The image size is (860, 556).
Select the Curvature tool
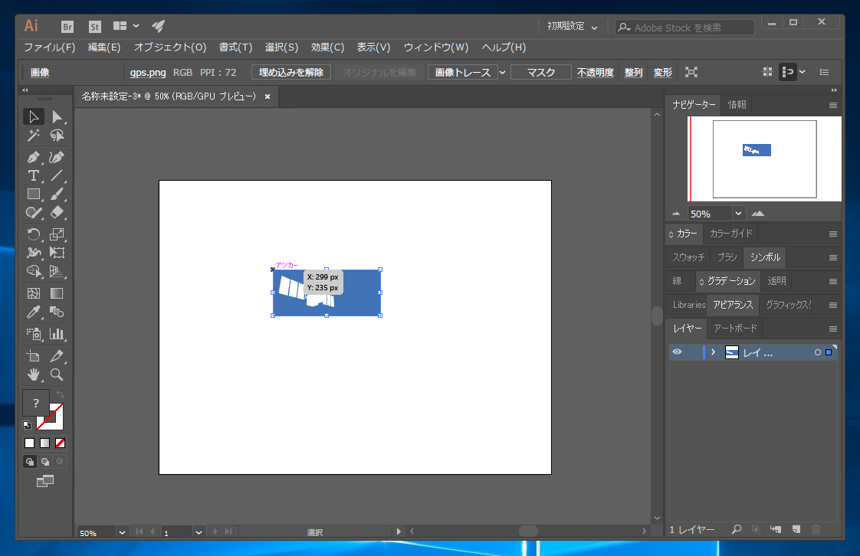tap(57, 157)
